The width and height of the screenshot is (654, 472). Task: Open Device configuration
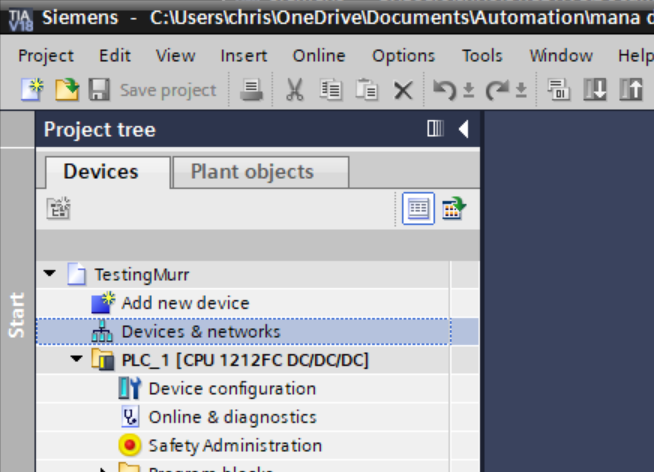[232, 389]
